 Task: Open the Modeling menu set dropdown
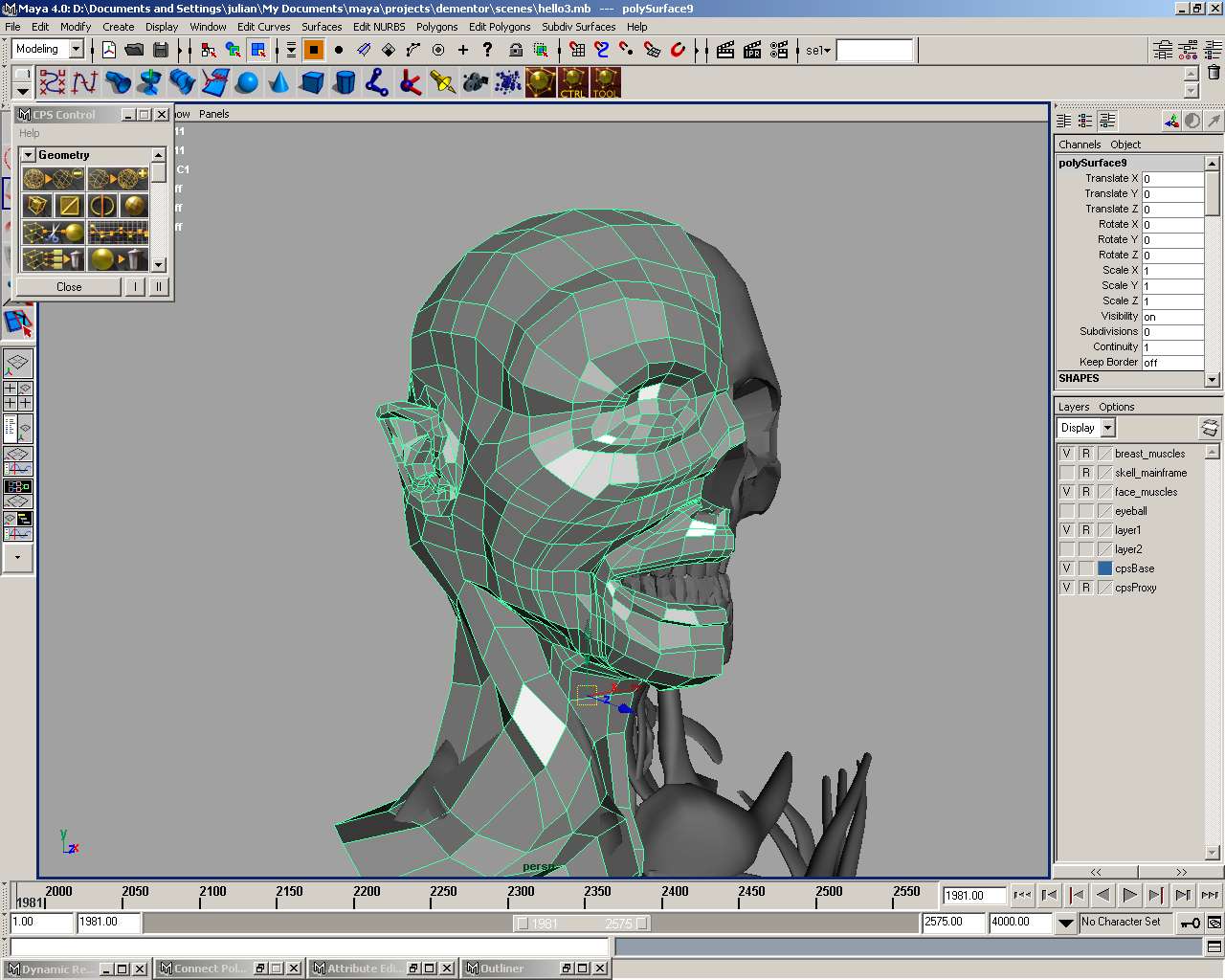tap(77, 49)
